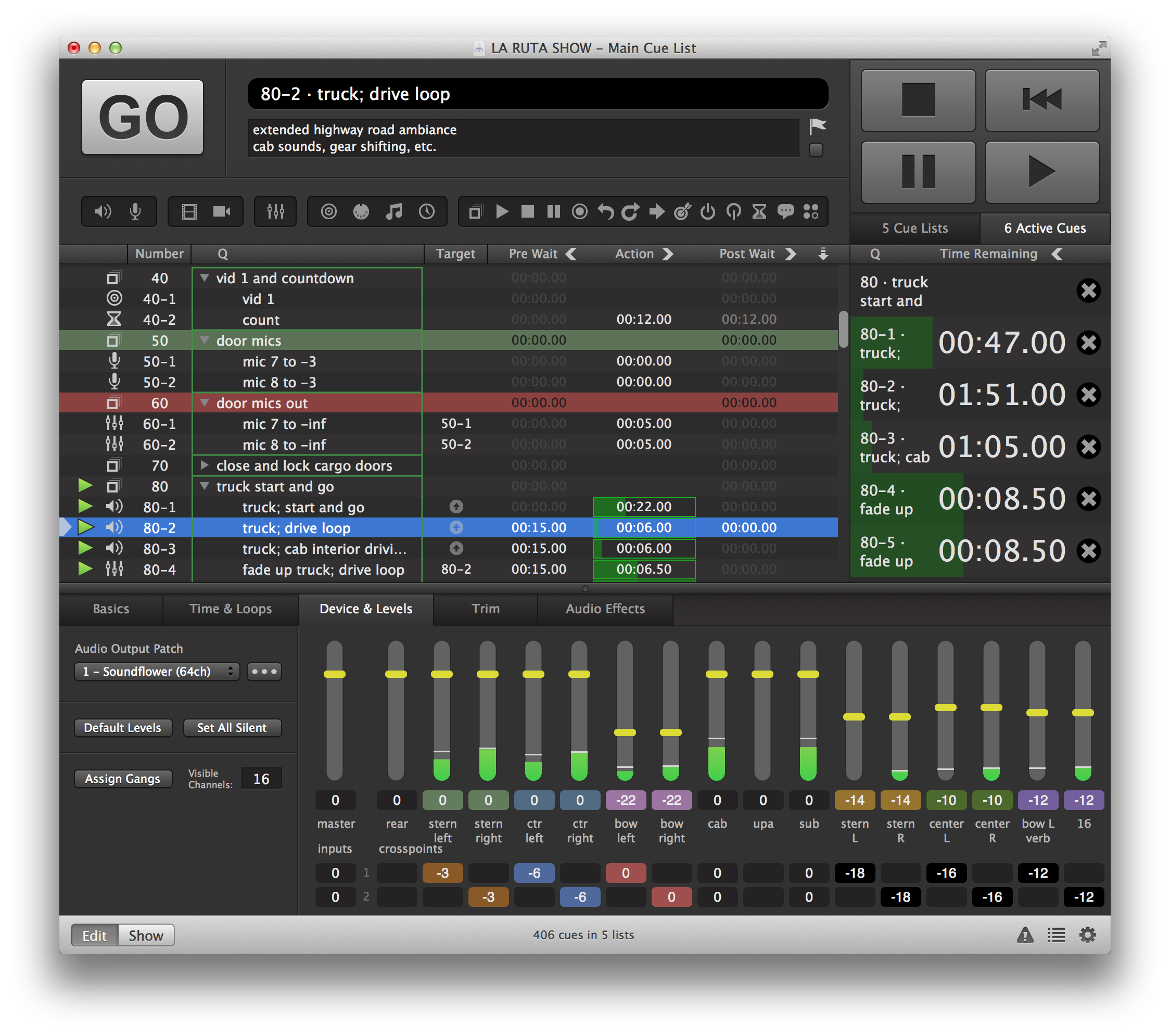Screen dimensions: 1170x1036
Task: Add a Fade cue with sliders icon
Action: pos(275,212)
